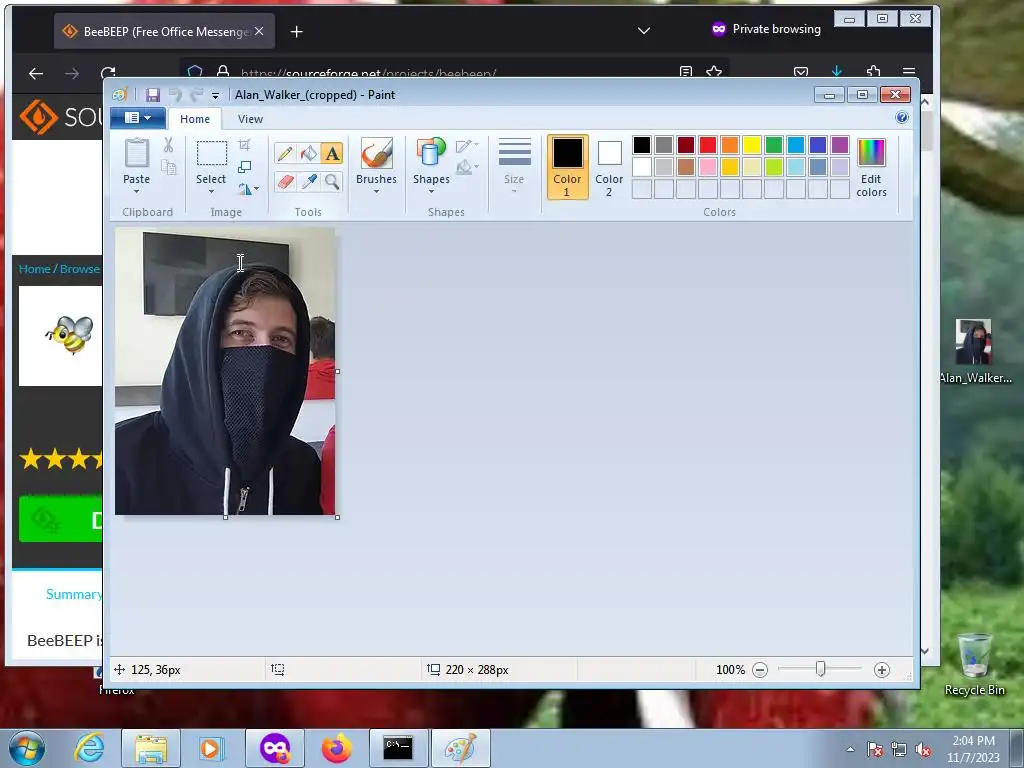
Task: Select the Pencil tool in Paint
Action: point(285,153)
